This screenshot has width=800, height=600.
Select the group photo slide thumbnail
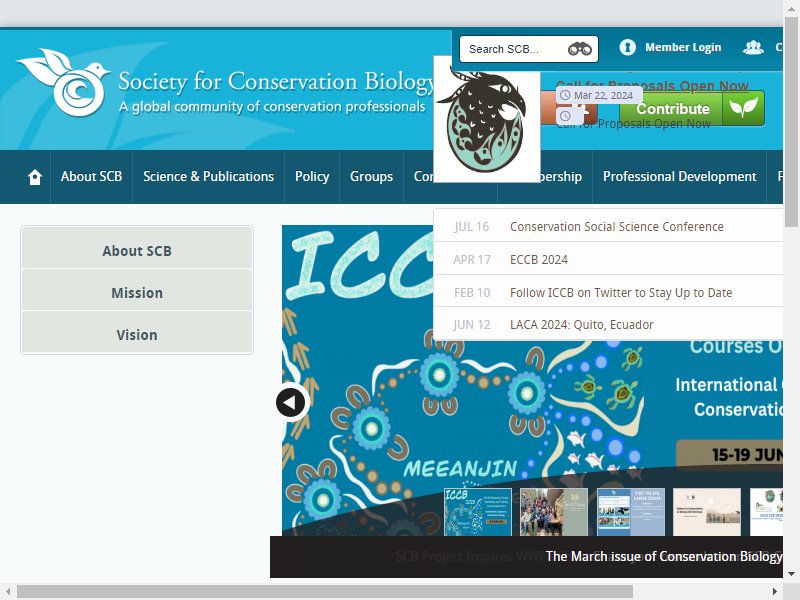(554, 512)
